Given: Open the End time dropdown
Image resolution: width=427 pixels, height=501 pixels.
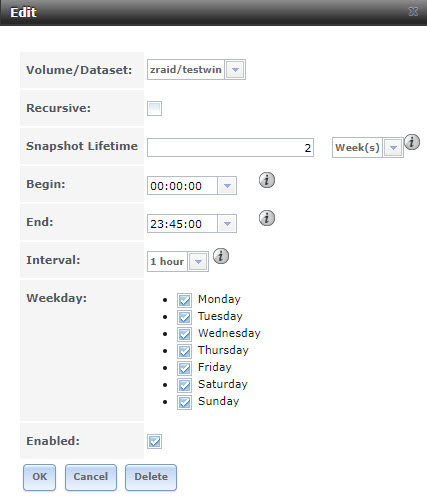Looking at the screenshot, I should (x=227, y=224).
